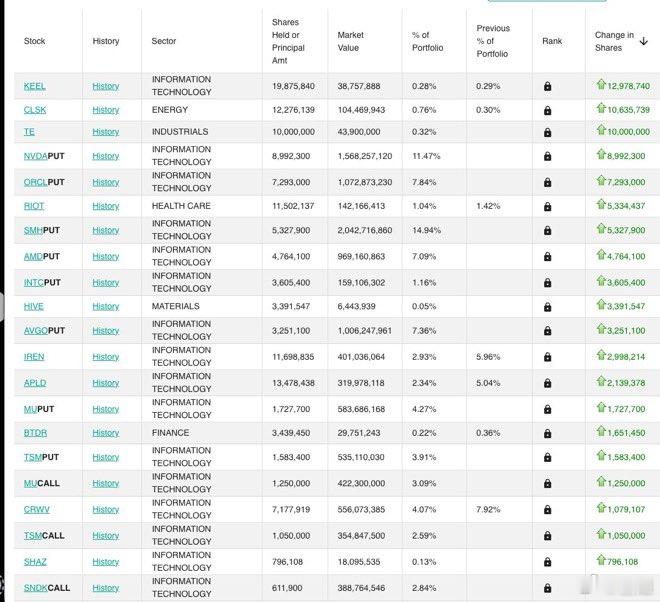Click green up arrow in CLSK row
Screen dimensions: 660x602
click(x=601, y=108)
